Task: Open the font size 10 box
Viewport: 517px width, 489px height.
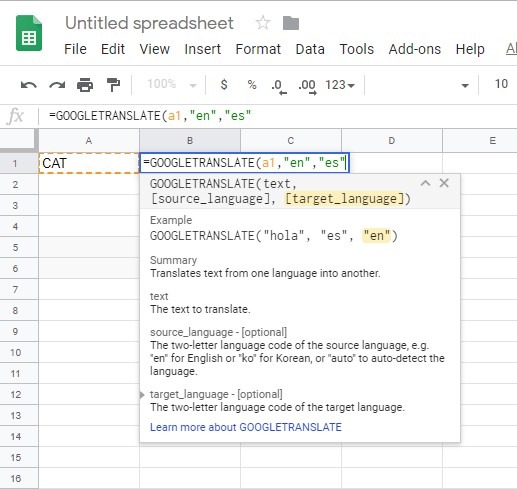Action: coord(501,84)
